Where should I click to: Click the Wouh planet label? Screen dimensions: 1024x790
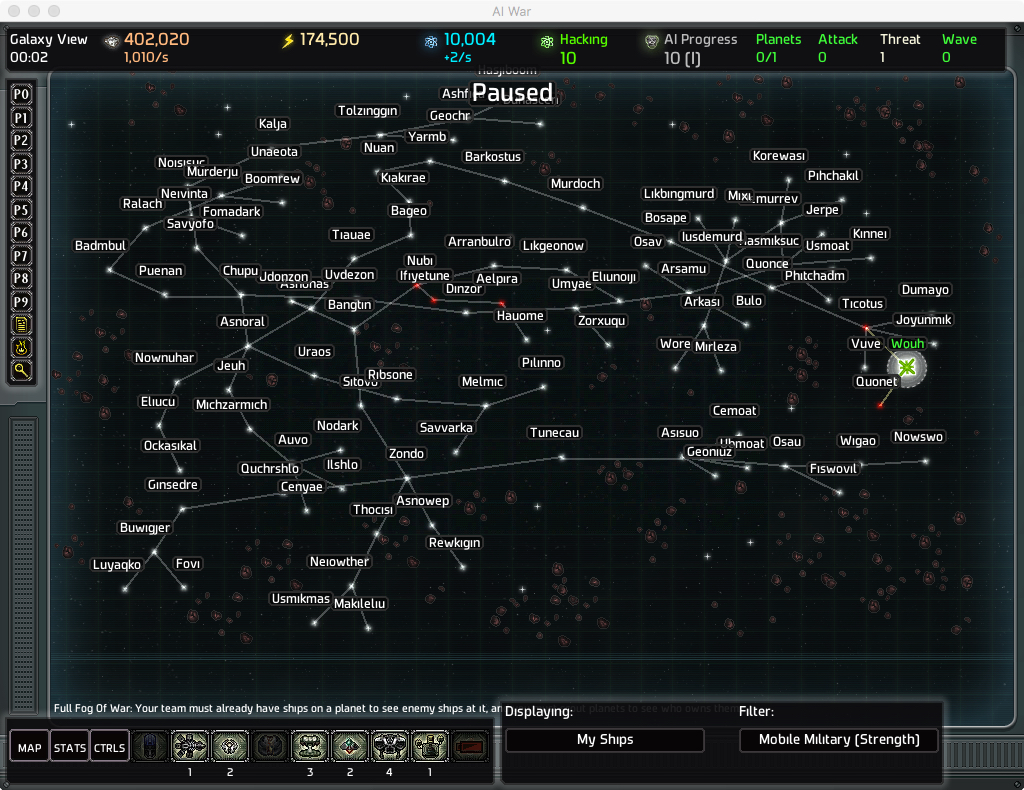coord(908,343)
